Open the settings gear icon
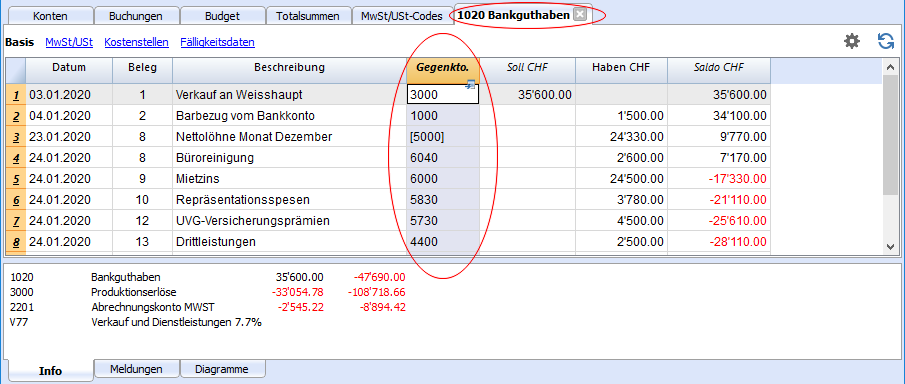The height and width of the screenshot is (384, 905). click(852, 41)
